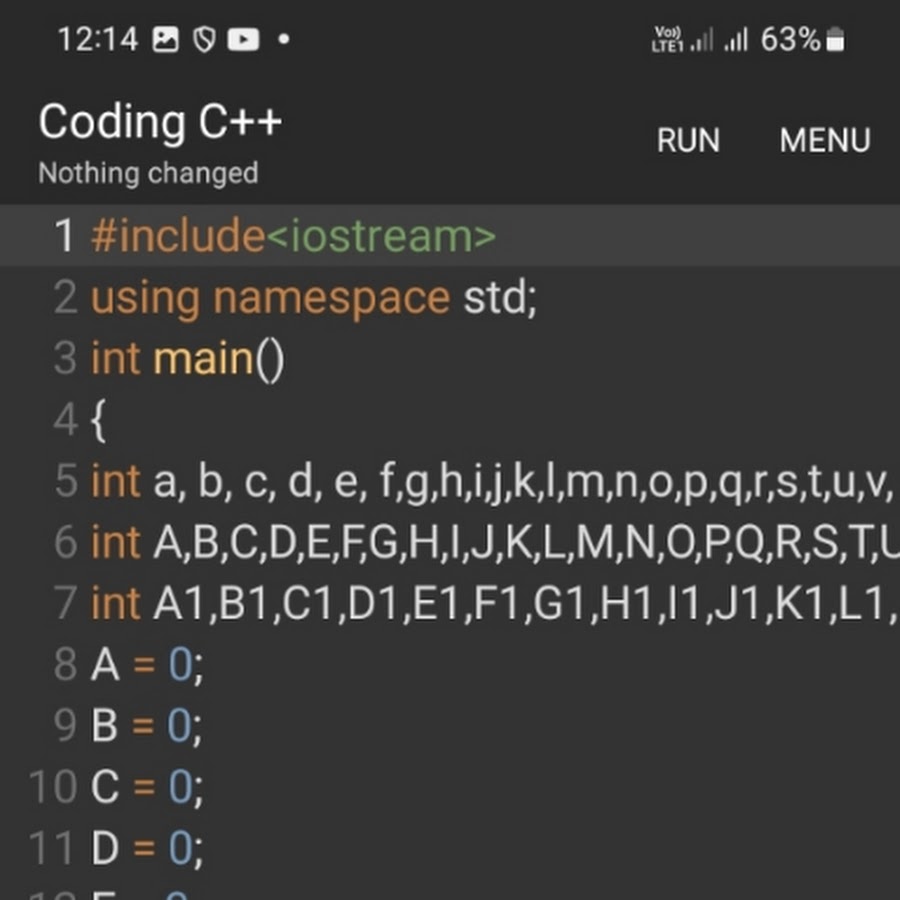Tap the YouTube notification icon
This screenshot has width=900, height=900.
(x=243, y=40)
